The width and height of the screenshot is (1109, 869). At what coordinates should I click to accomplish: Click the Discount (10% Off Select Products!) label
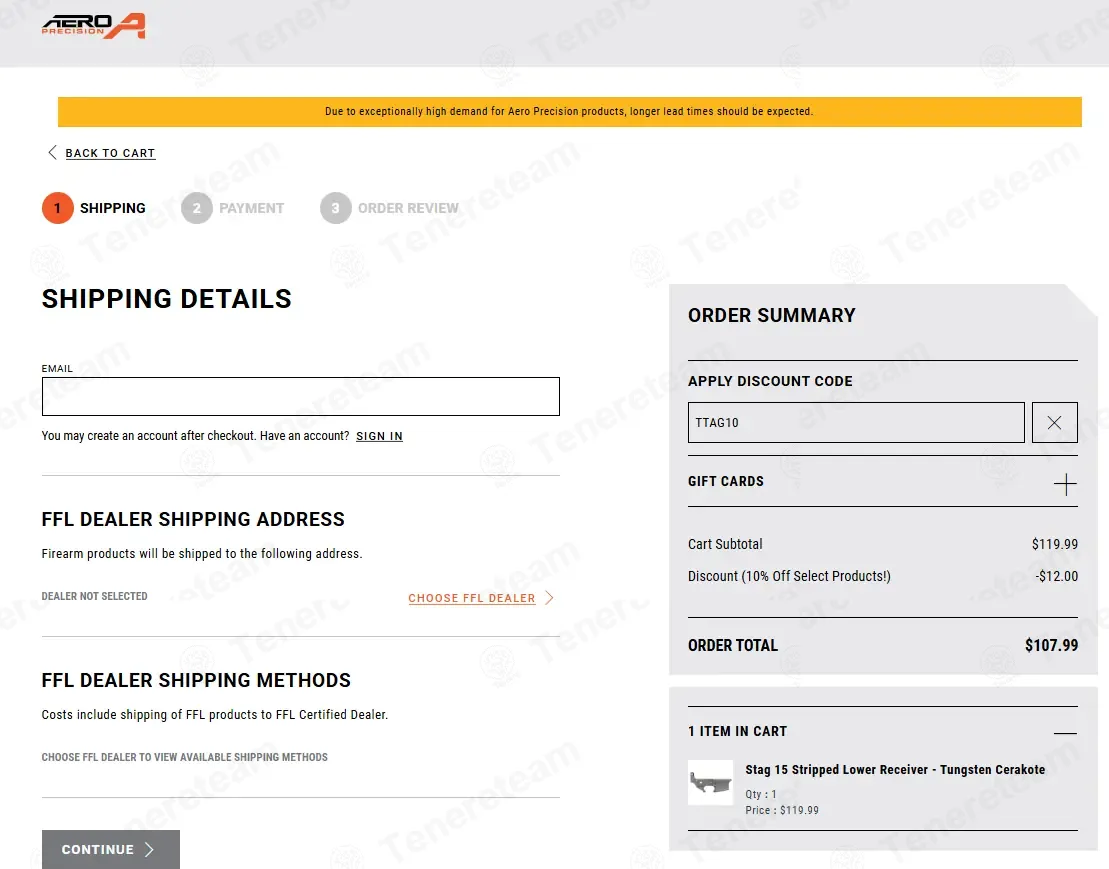point(789,576)
